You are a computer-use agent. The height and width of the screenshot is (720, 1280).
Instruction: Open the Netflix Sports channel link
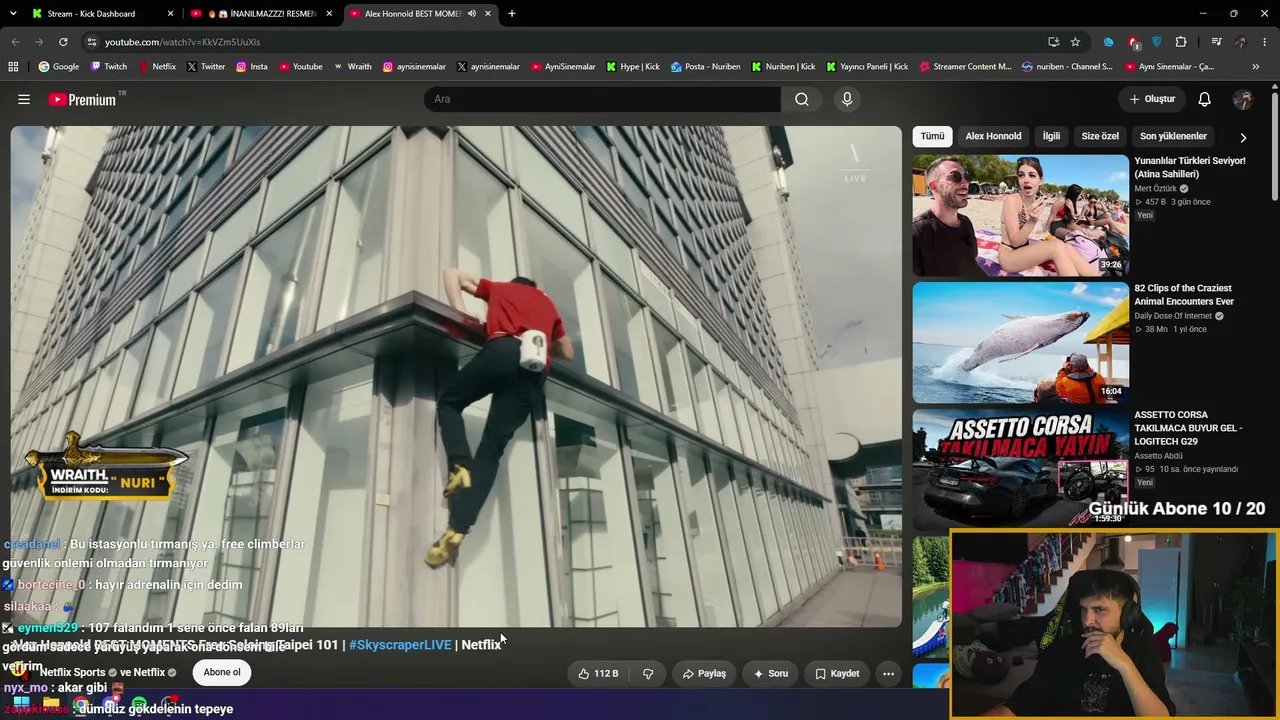(73, 673)
